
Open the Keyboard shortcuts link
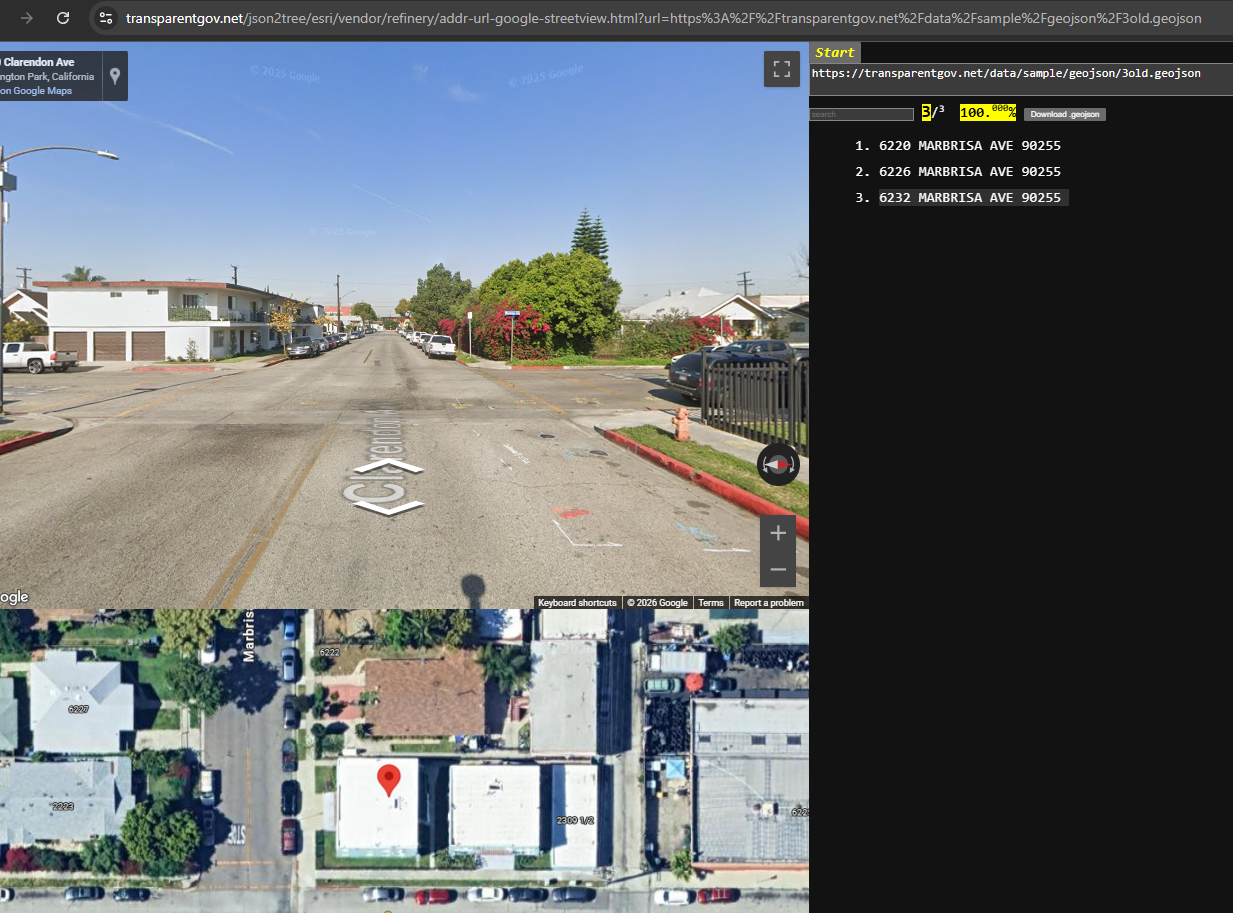tap(577, 603)
